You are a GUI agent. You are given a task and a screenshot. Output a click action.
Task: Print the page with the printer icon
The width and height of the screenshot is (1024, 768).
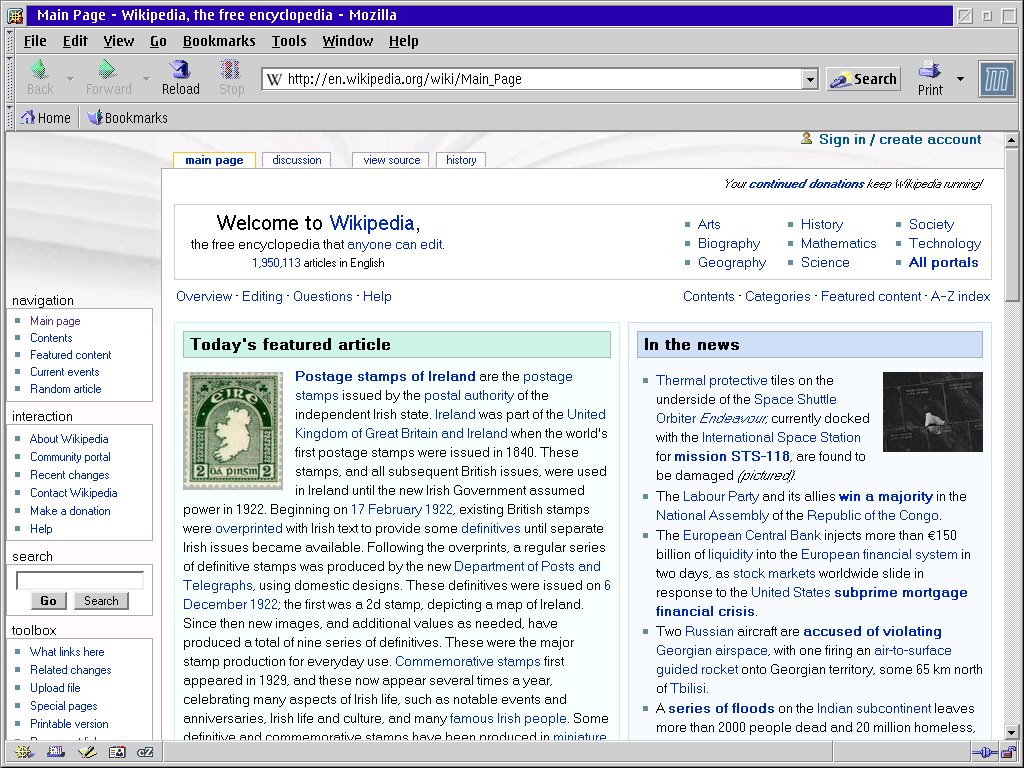[x=929, y=78]
